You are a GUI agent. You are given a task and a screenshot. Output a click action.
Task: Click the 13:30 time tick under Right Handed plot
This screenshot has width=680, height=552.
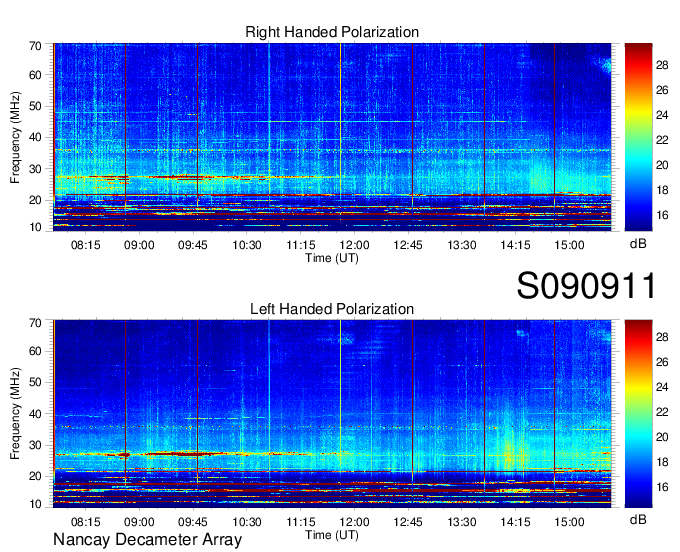[462, 245]
